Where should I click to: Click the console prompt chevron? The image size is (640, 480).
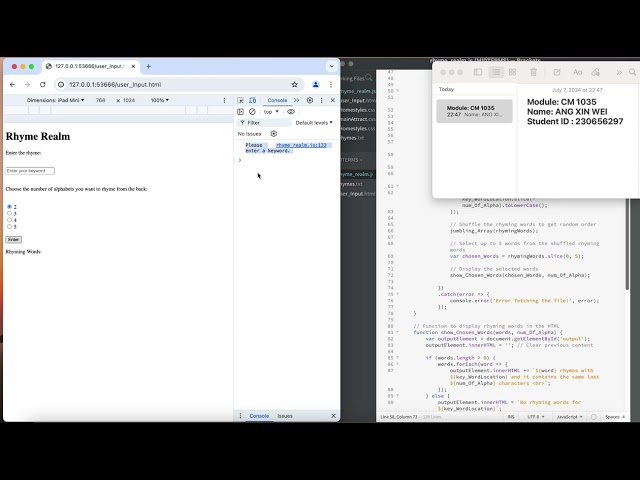coord(240,160)
